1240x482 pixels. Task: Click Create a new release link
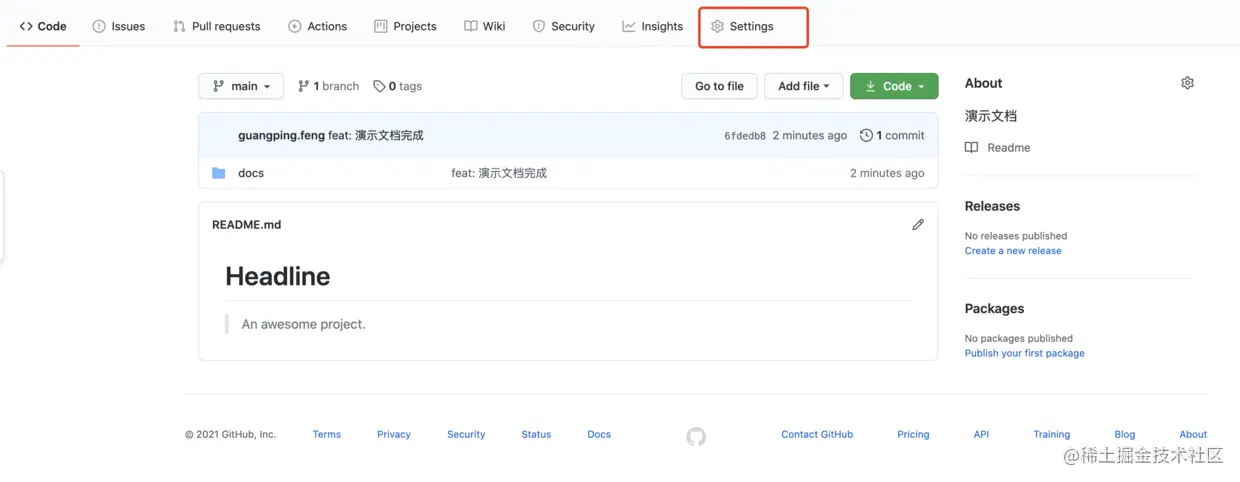pos(1013,251)
